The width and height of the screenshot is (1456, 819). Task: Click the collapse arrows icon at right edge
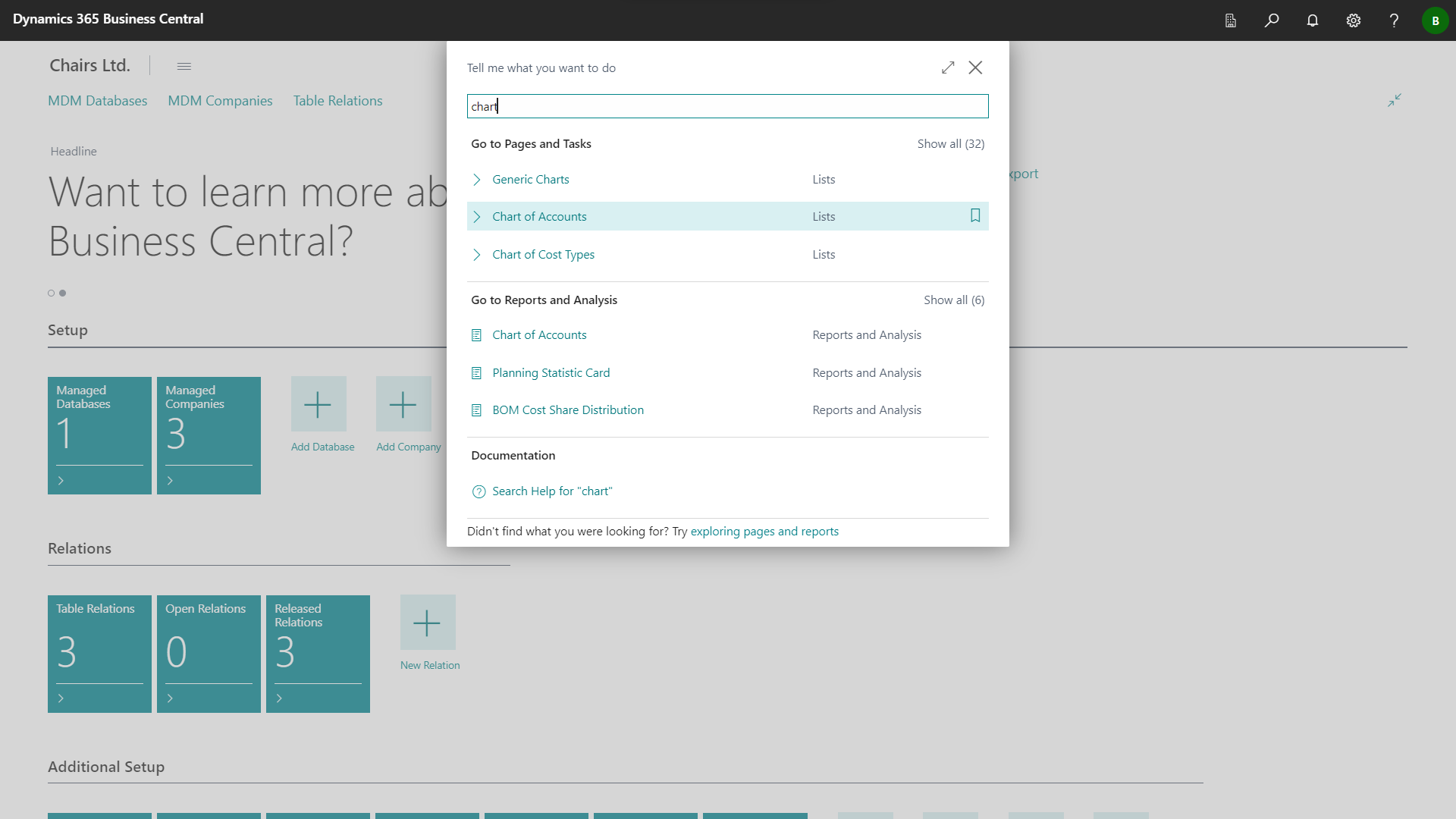point(1395,100)
